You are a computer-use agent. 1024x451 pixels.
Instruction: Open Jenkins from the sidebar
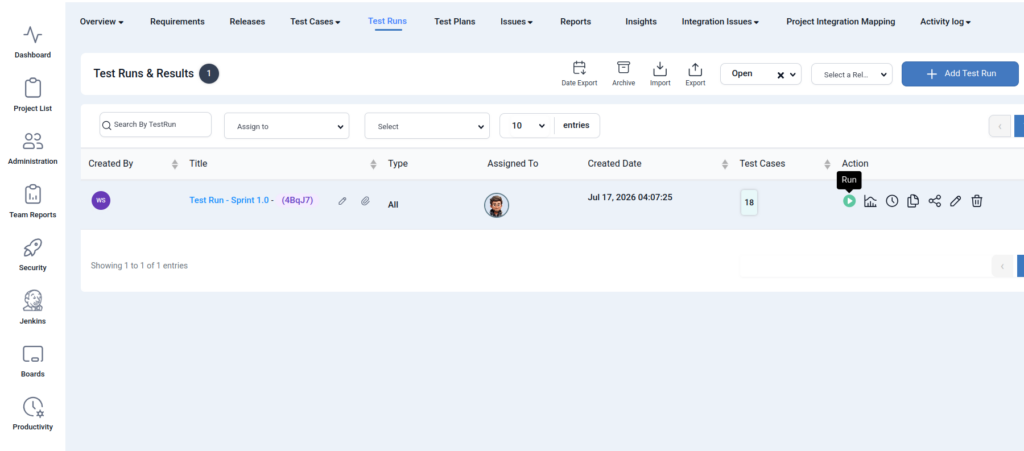tap(33, 308)
